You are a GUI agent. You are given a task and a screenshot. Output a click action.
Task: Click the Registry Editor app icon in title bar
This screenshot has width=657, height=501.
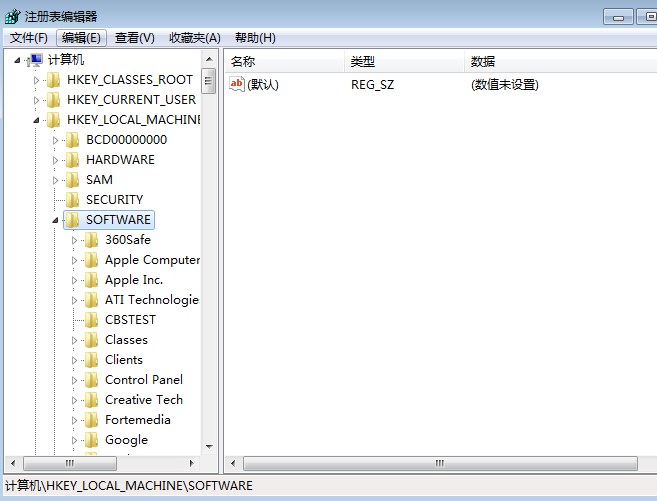(13, 16)
